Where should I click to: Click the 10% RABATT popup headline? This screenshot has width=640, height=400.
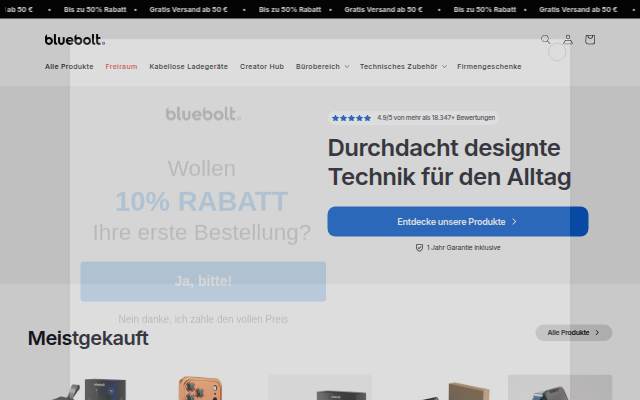point(201,202)
